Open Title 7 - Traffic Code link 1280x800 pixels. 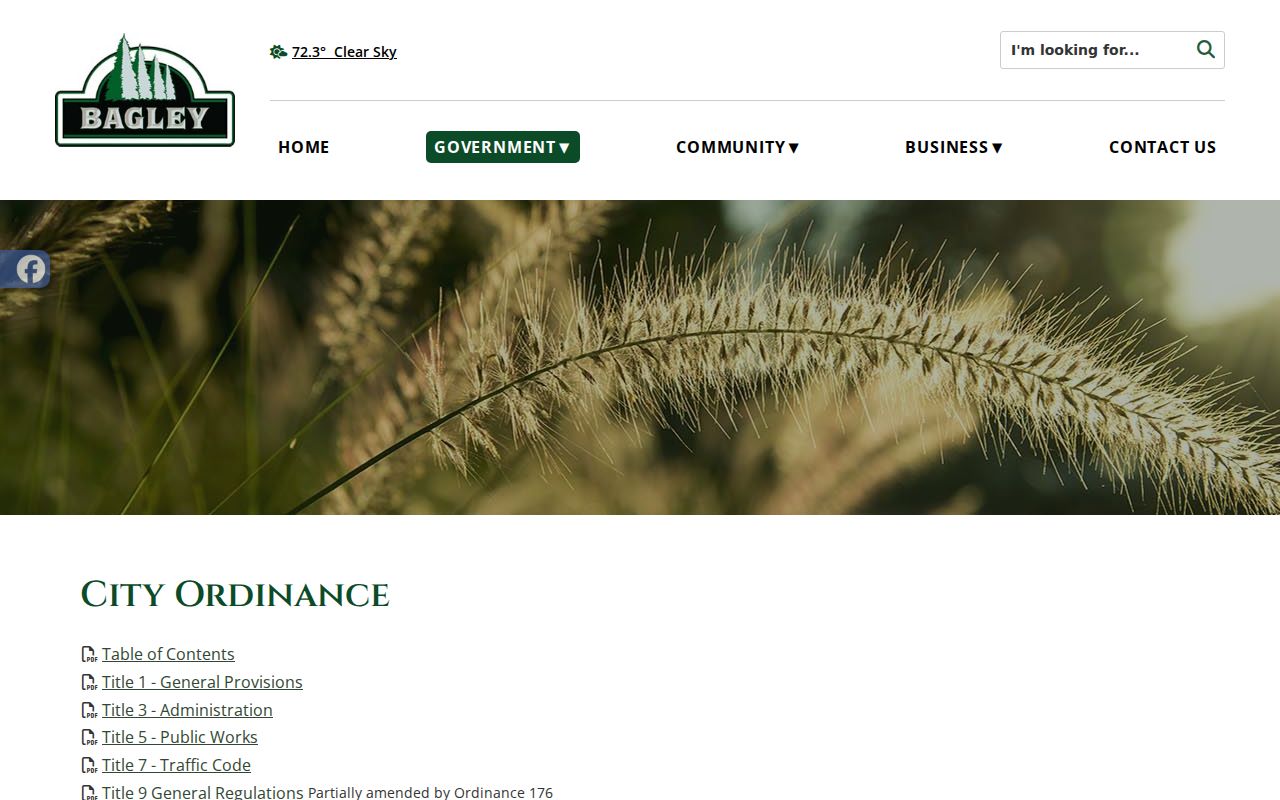point(176,765)
